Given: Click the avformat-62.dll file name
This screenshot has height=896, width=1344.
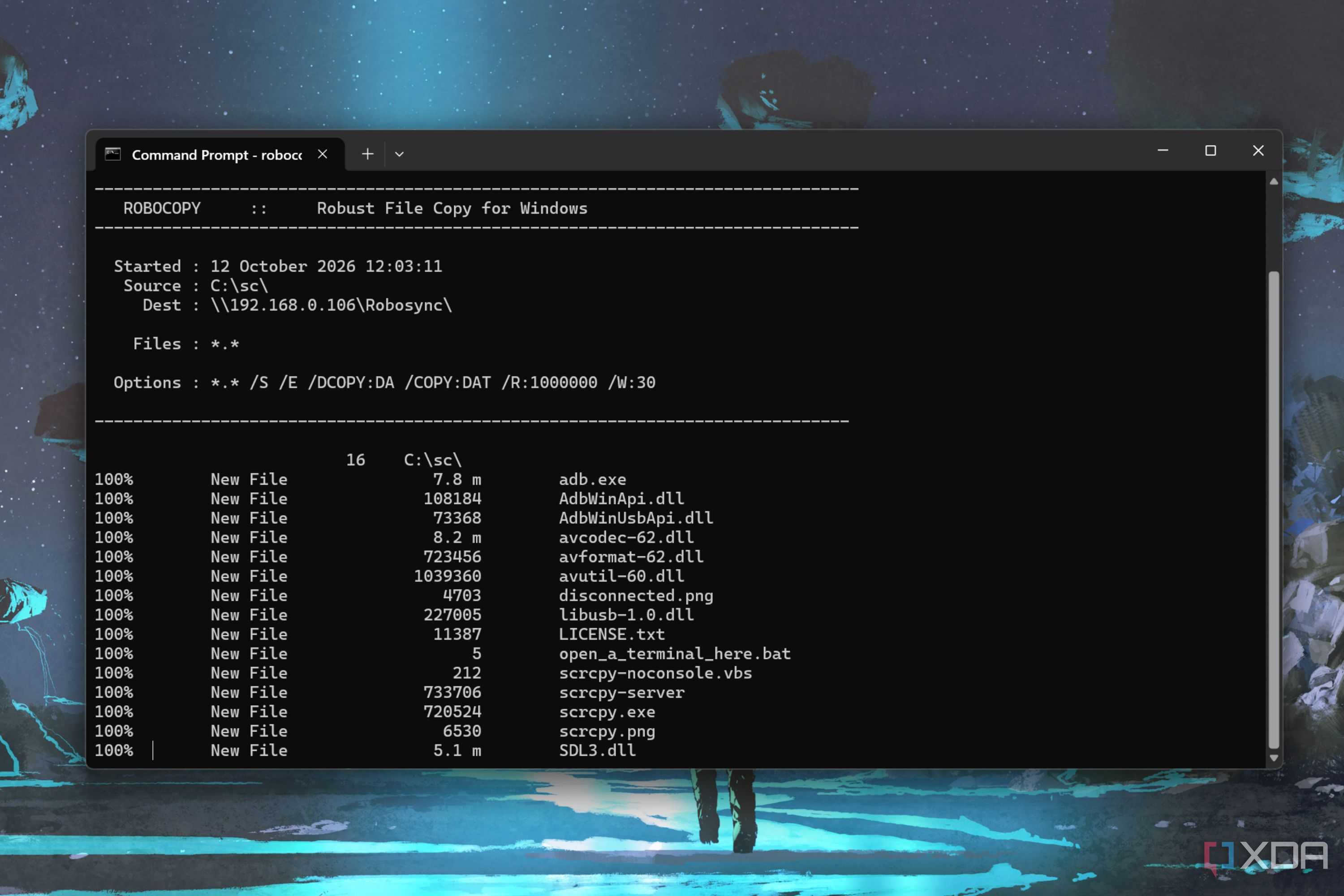Looking at the screenshot, I should click(x=631, y=557).
